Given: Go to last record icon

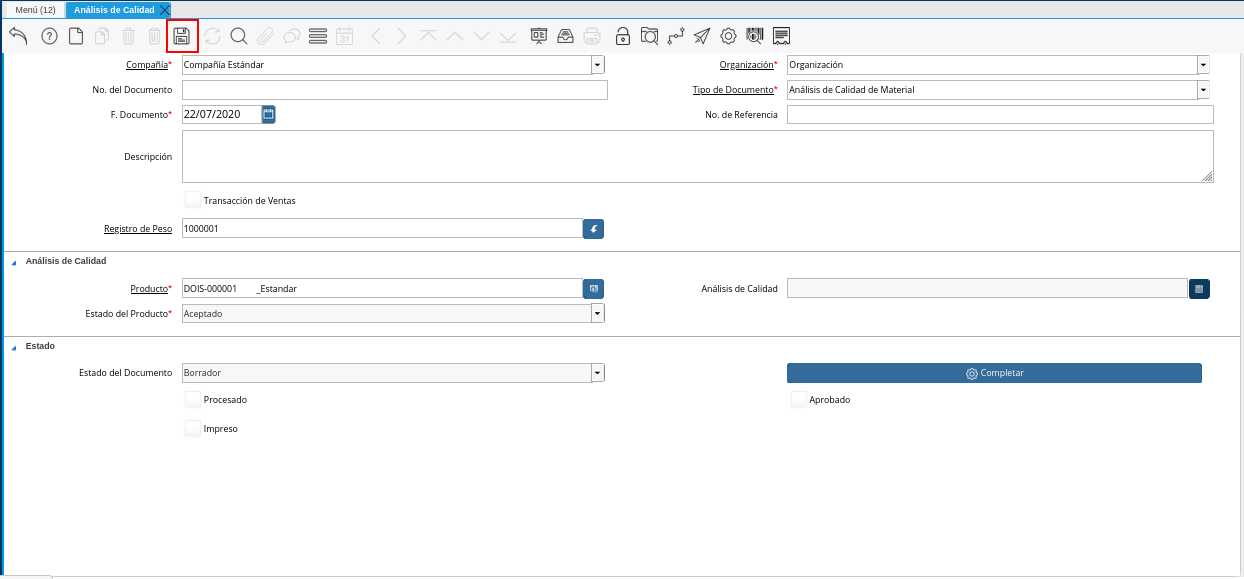Looking at the screenshot, I should (508, 36).
